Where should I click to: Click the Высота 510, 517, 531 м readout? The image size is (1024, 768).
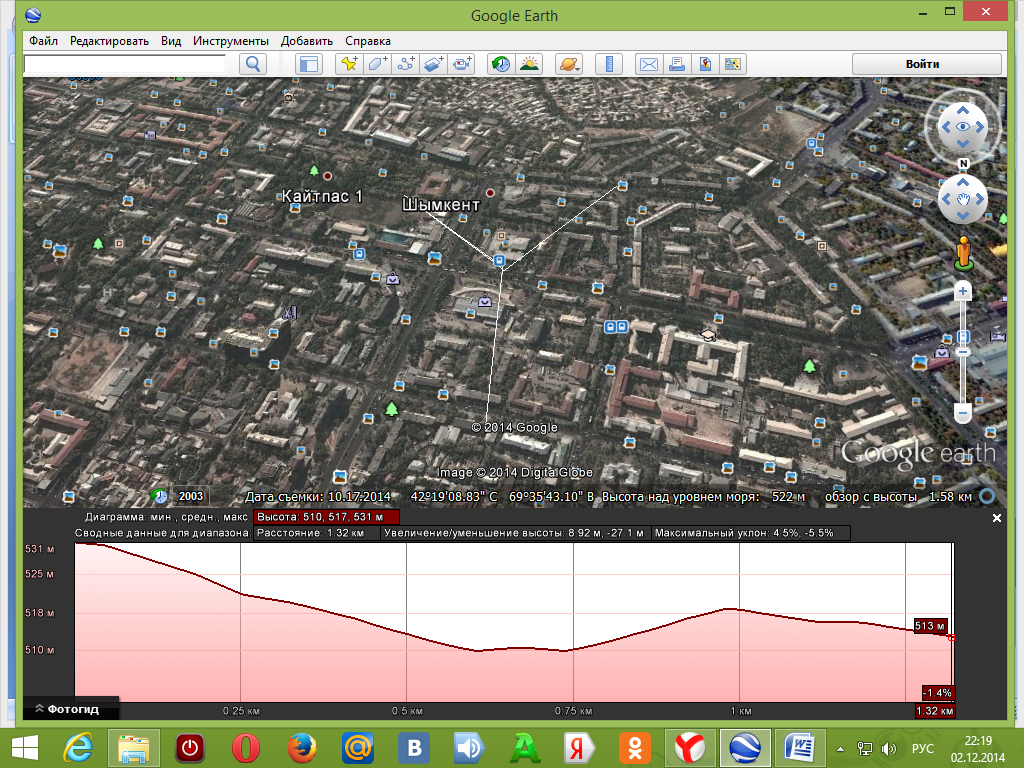click(326, 517)
